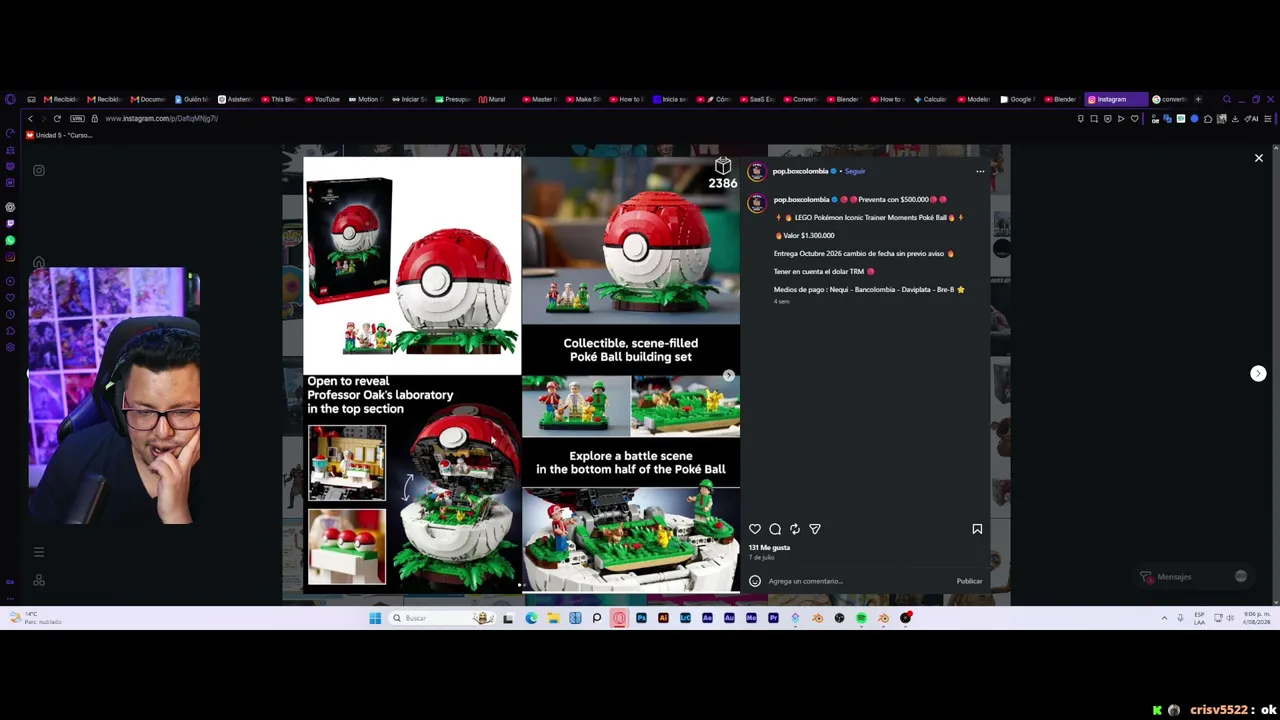Add page to favorites with toolbar heart
The height and width of the screenshot is (720, 1280).
pos(1134,119)
